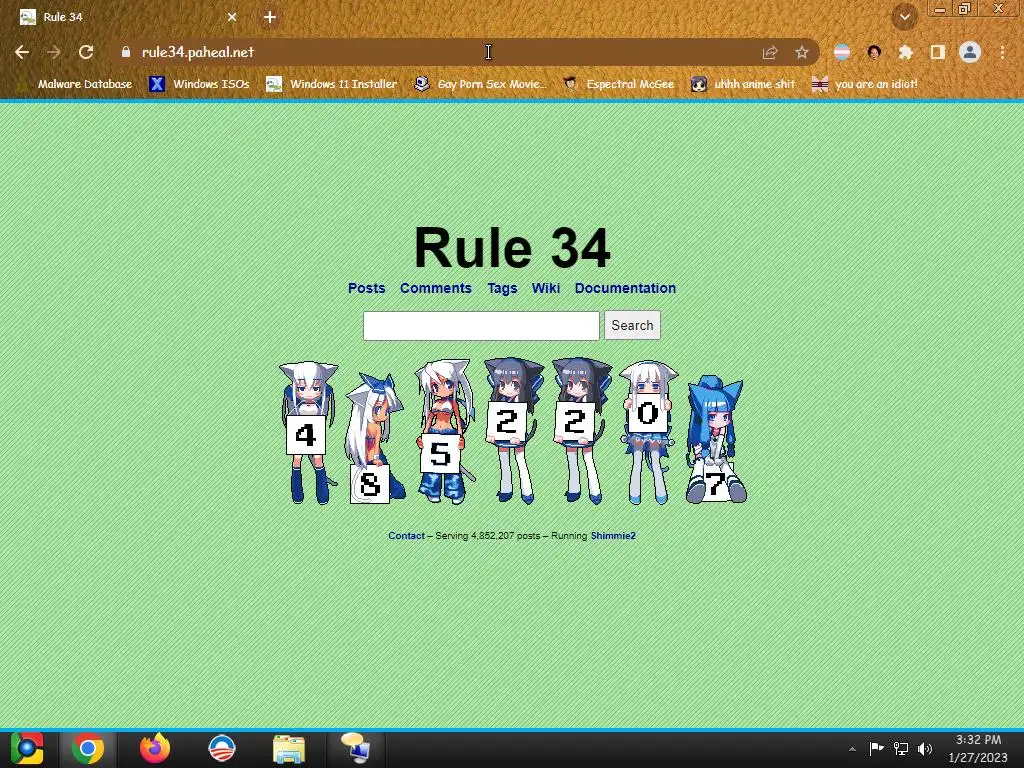1024x768 pixels.
Task: Click the Posts link
Action: click(x=366, y=288)
